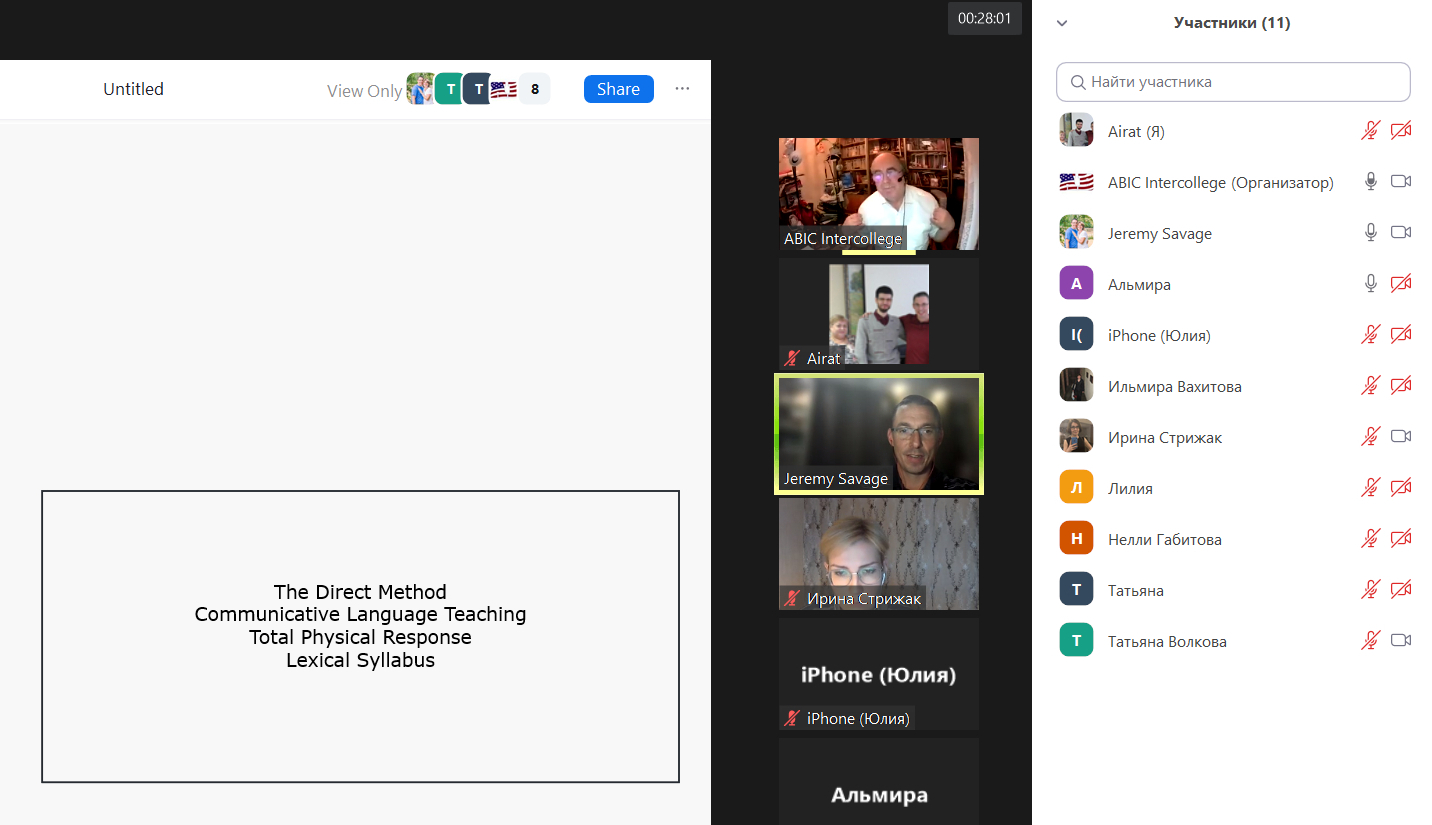Click the disabled camera icon for iPhone (Юлия)

[1401, 335]
